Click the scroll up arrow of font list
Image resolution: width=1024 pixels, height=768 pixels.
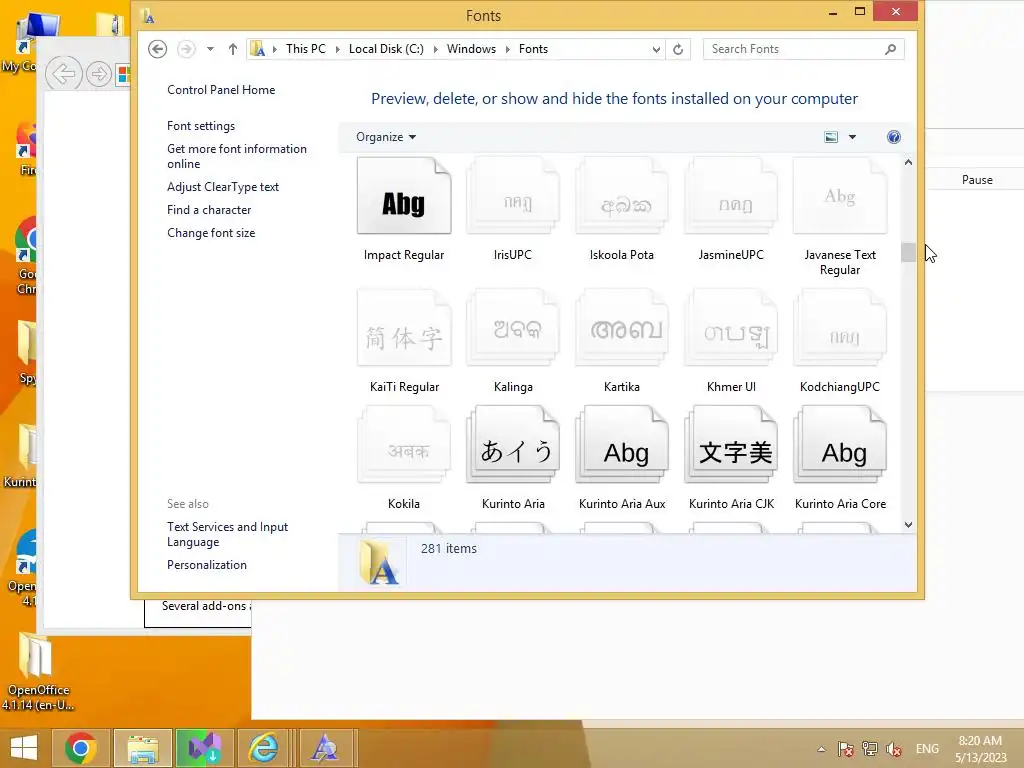908,163
